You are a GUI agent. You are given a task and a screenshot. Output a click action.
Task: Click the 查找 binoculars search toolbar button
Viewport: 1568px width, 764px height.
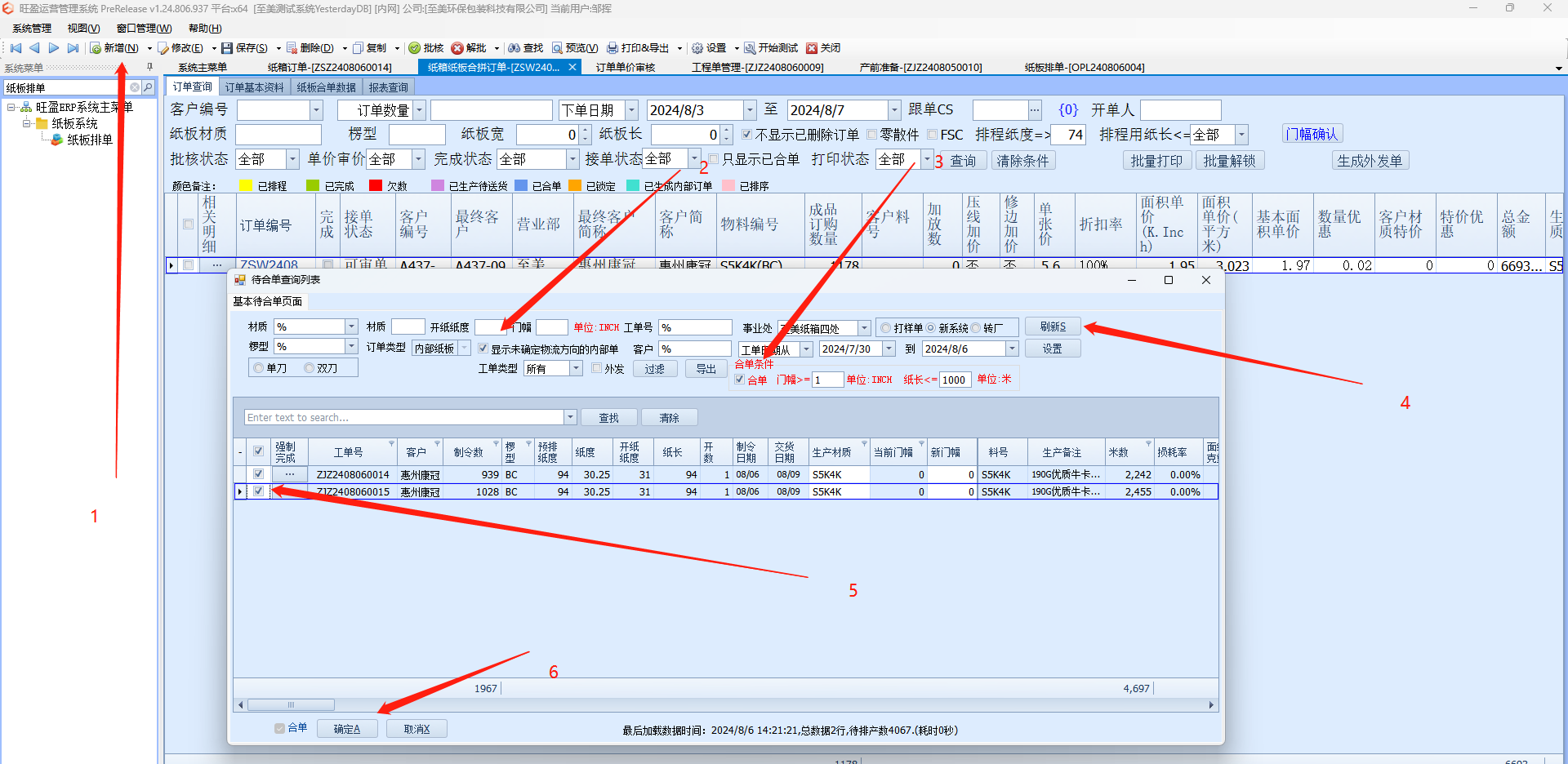tap(526, 48)
